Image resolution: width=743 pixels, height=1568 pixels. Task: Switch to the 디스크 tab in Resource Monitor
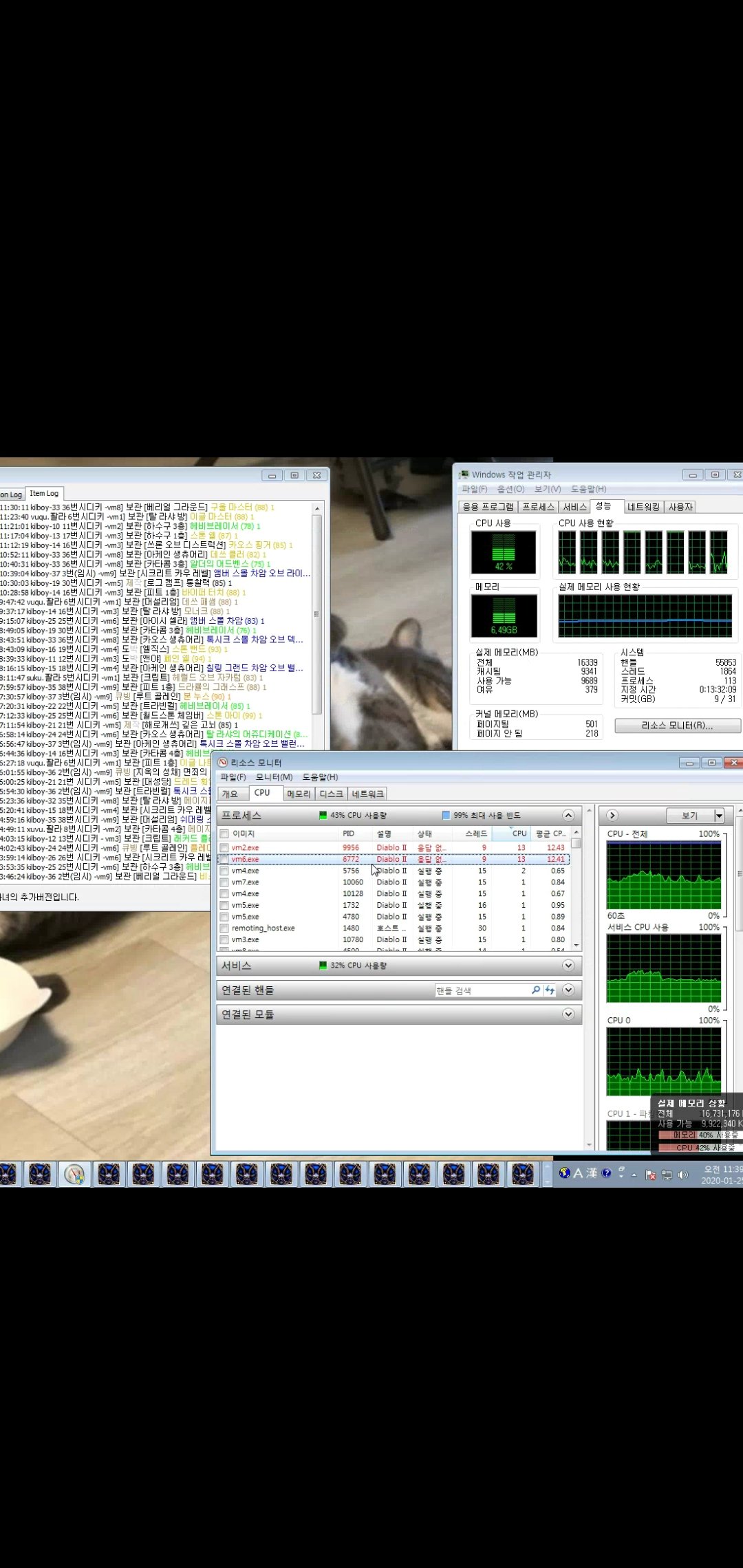[x=331, y=794]
